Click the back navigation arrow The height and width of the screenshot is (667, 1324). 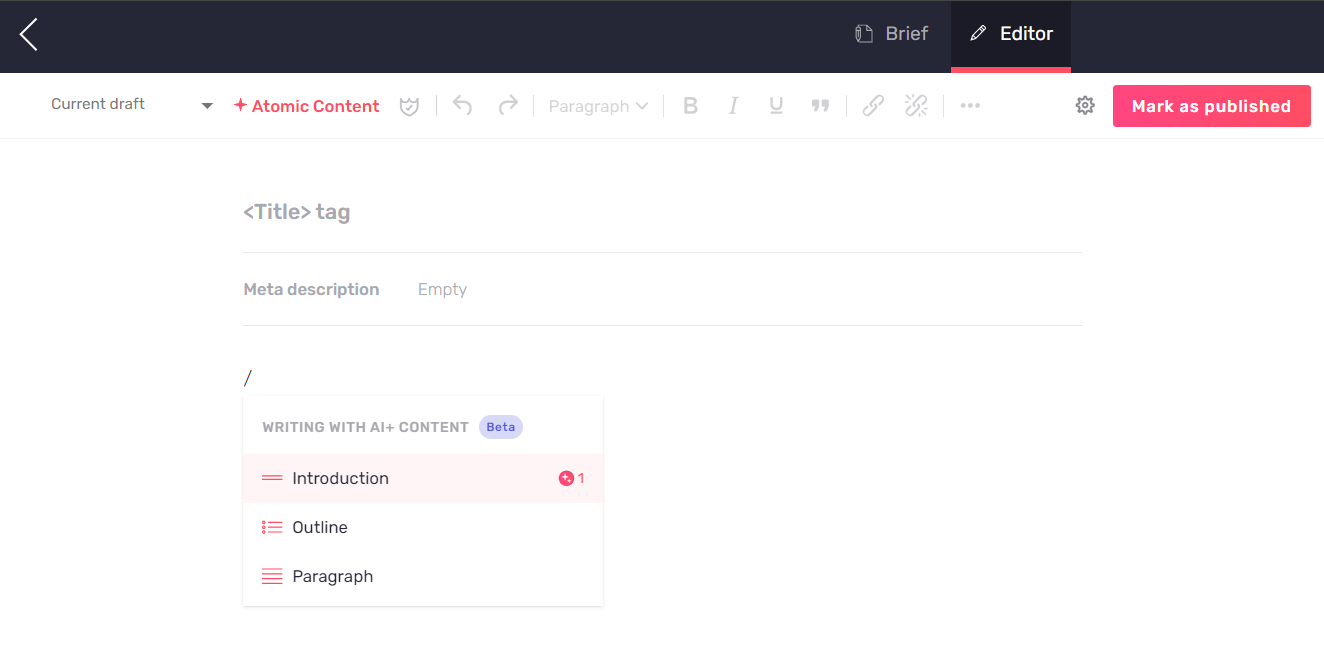[28, 34]
